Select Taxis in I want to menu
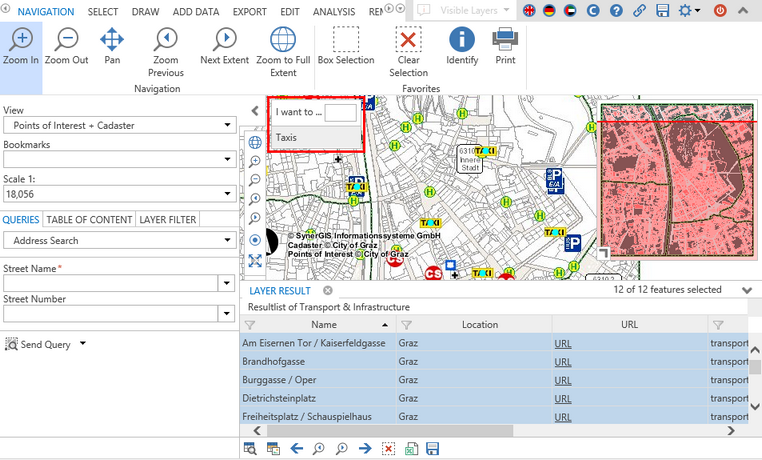The image size is (762, 460). [316, 137]
